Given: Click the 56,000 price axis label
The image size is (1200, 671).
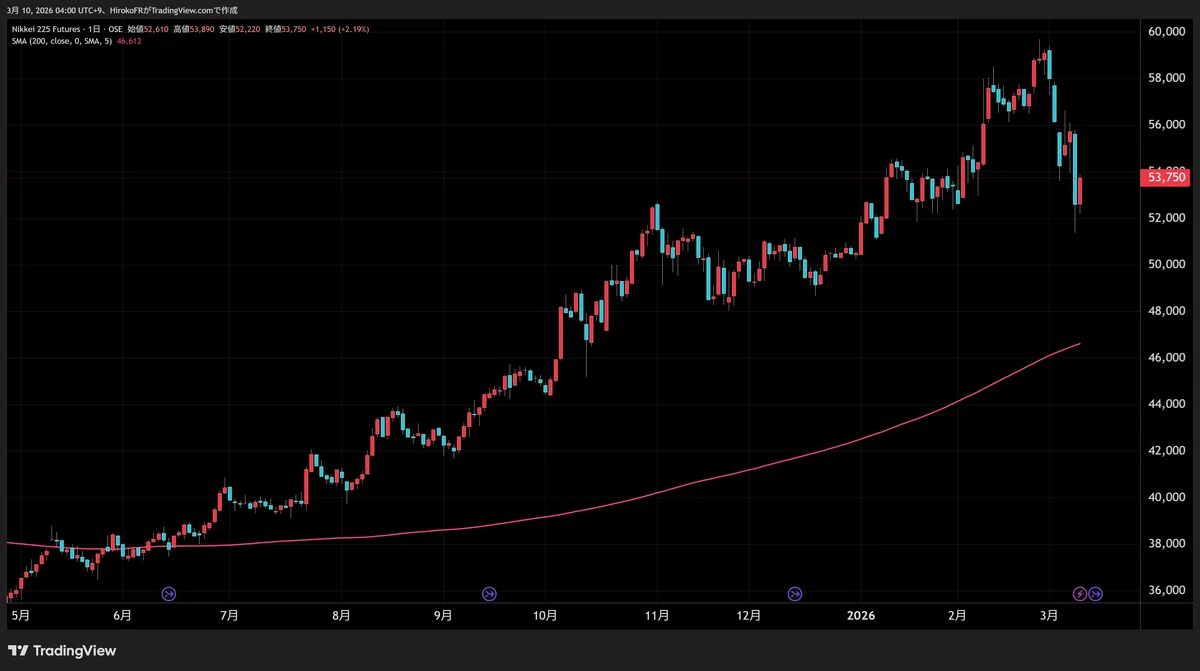Looking at the screenshot, I should pyautogui.click(x=1166, y=125).
